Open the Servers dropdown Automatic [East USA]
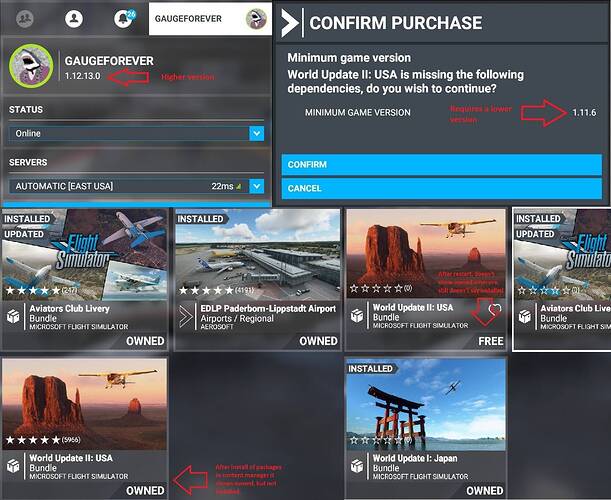Viewport: 611px width, 500px height. (x=136, y=186)
